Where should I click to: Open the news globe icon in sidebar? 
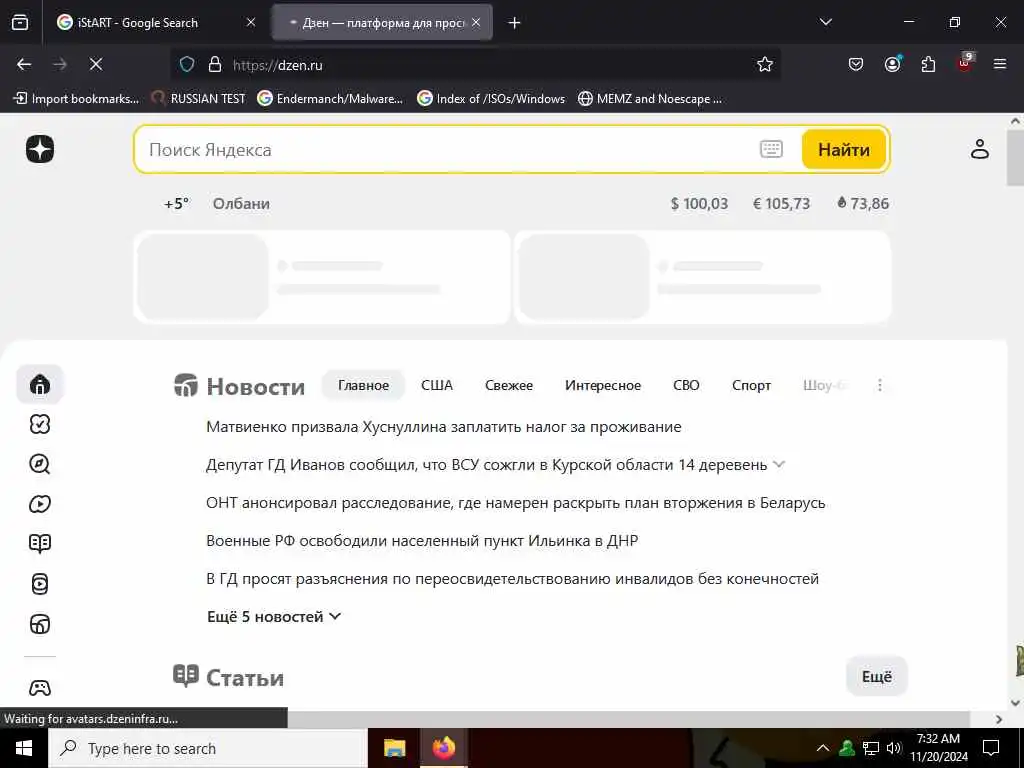tap(40, 624)
